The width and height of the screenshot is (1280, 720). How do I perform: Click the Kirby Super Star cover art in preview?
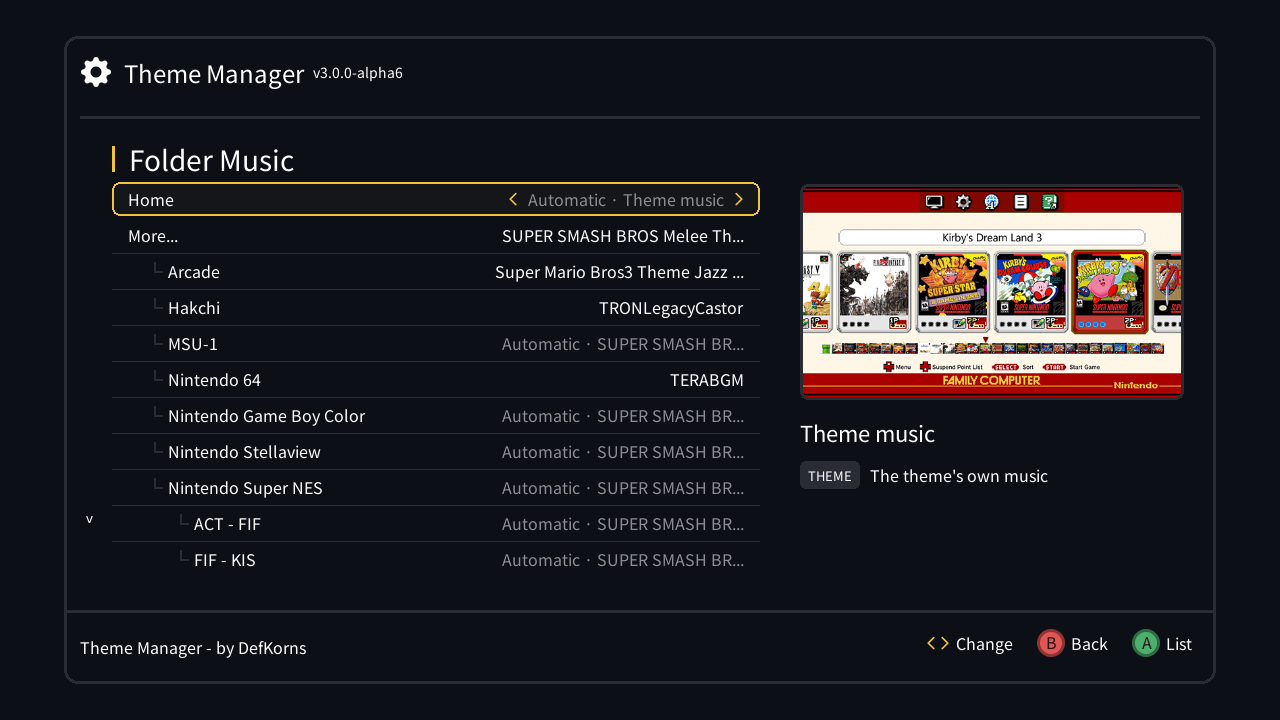[953, 292]
